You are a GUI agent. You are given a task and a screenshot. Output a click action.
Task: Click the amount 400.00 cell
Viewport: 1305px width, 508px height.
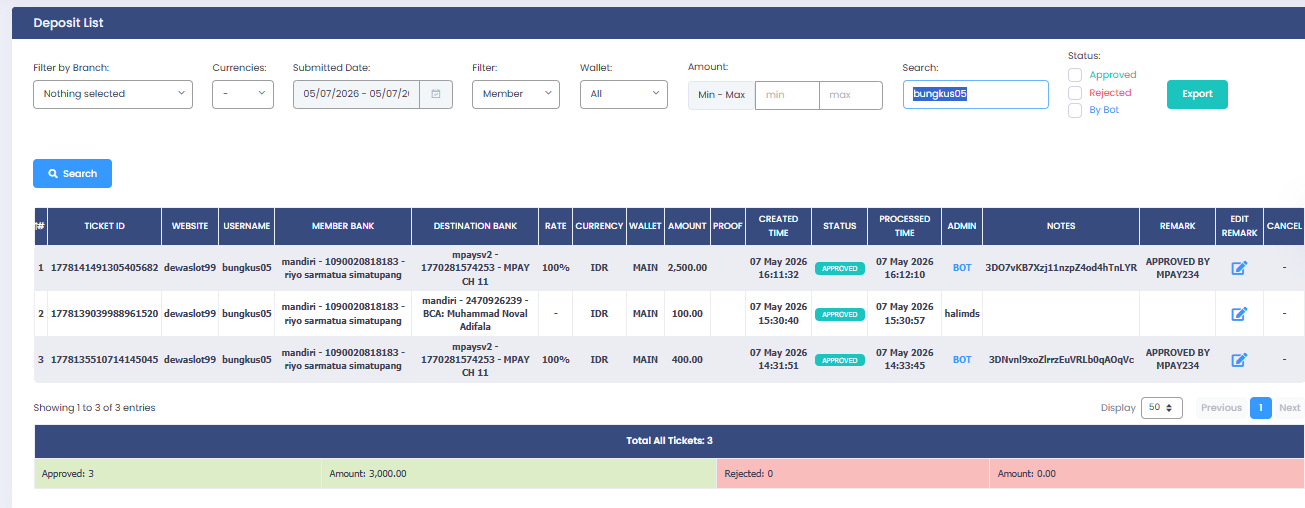pos(687,360)
